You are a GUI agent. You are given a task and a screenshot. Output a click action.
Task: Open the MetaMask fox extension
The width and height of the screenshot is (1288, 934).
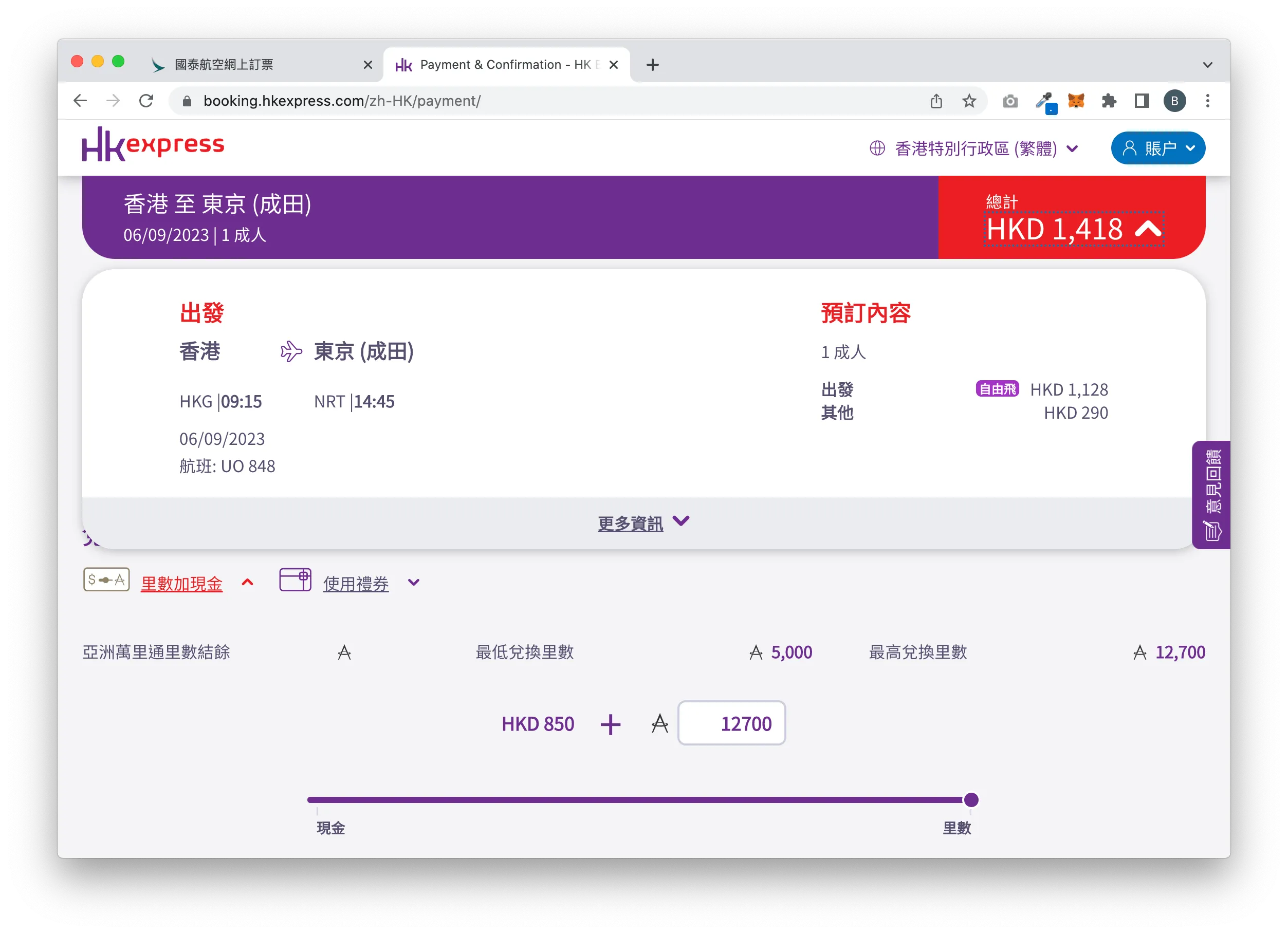pyautogui.click(x=1076, y=101)
